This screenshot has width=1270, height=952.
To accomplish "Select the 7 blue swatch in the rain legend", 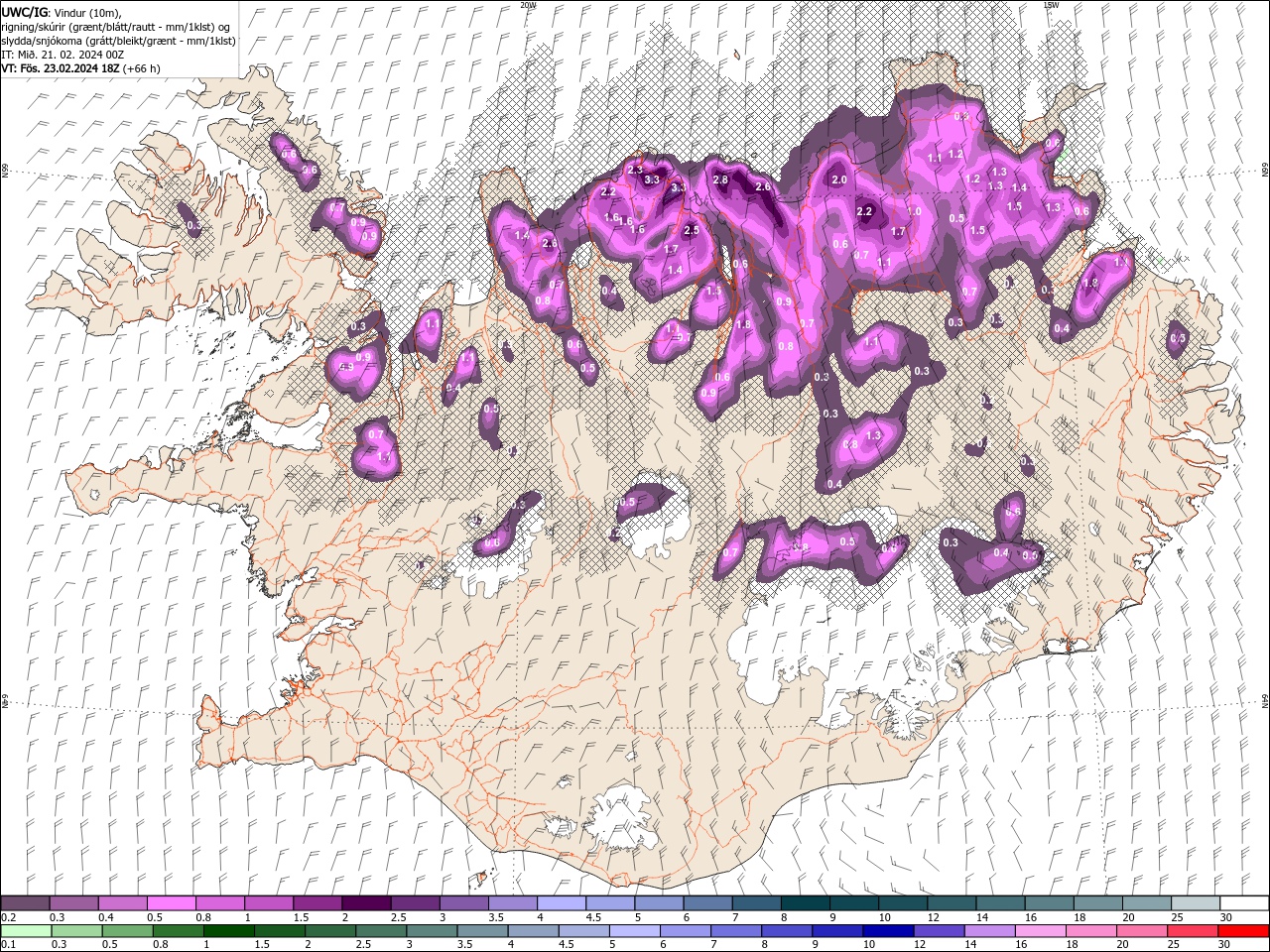I will 735,931.
